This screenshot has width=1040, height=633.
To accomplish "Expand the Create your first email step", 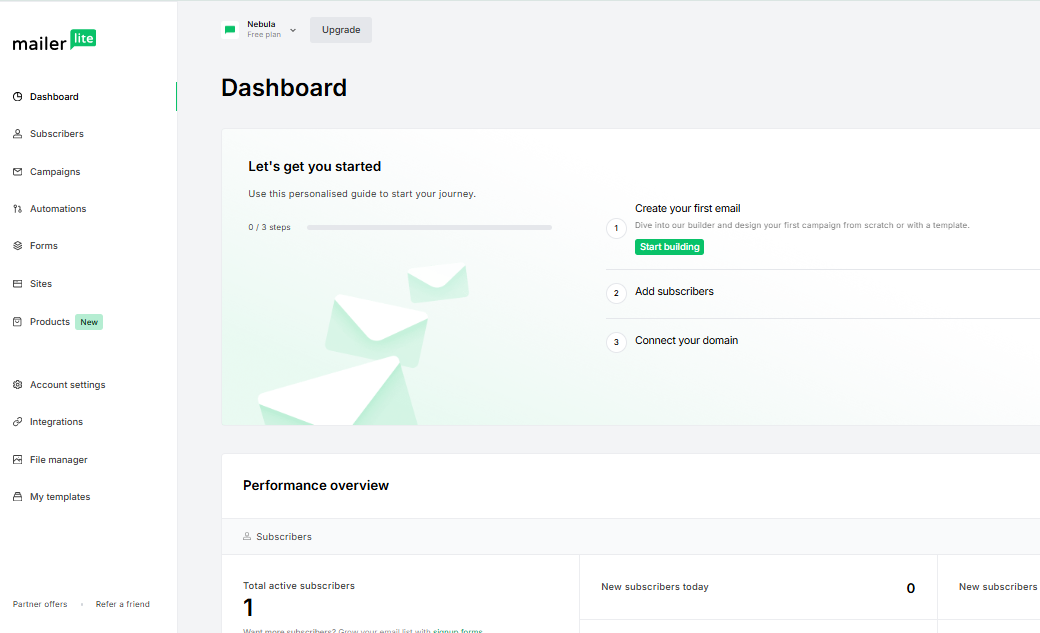I will pyautogui.click(x=687, y=209).
